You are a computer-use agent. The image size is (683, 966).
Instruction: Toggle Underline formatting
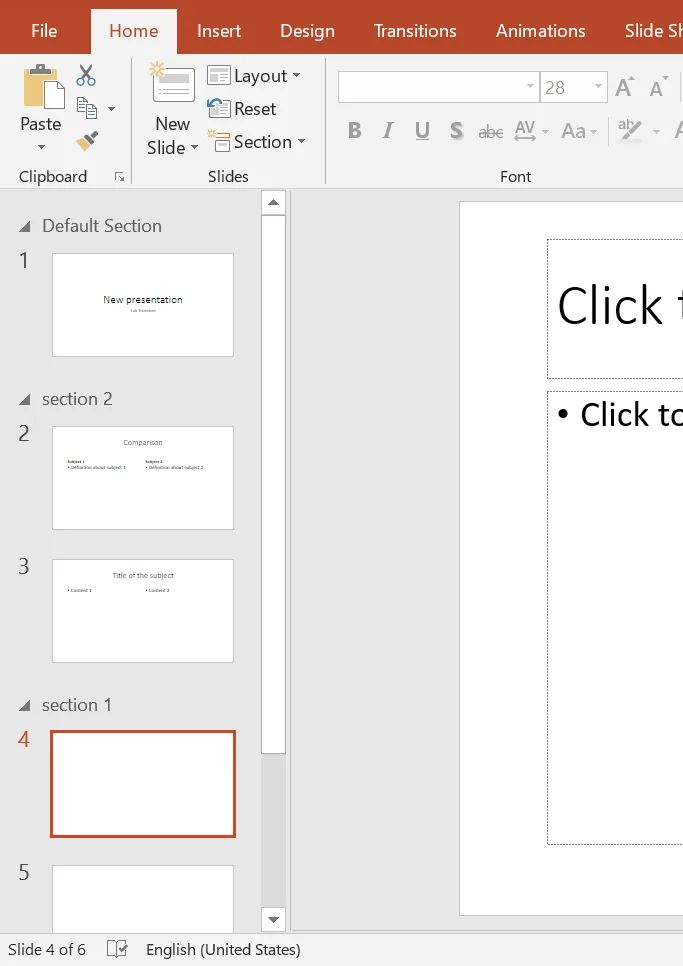point(422,131)
